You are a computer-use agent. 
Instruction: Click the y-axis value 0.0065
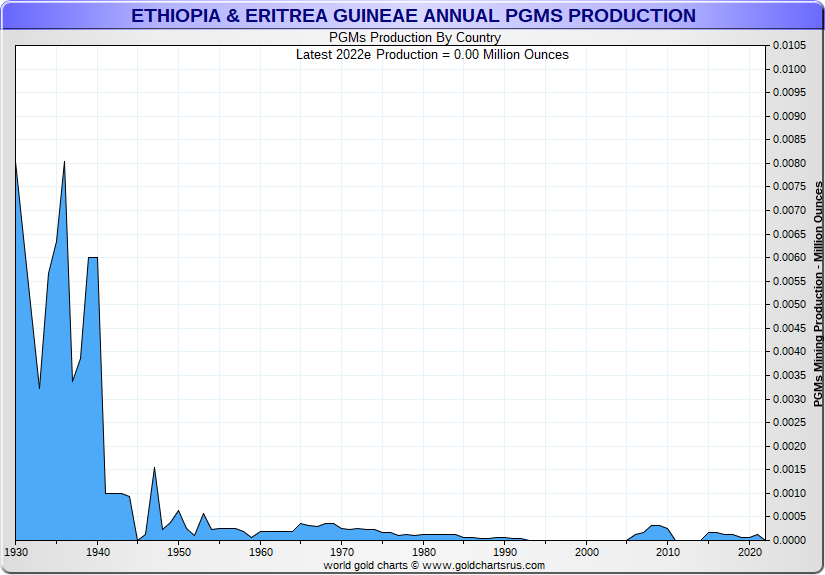click(x=789, y=234)
